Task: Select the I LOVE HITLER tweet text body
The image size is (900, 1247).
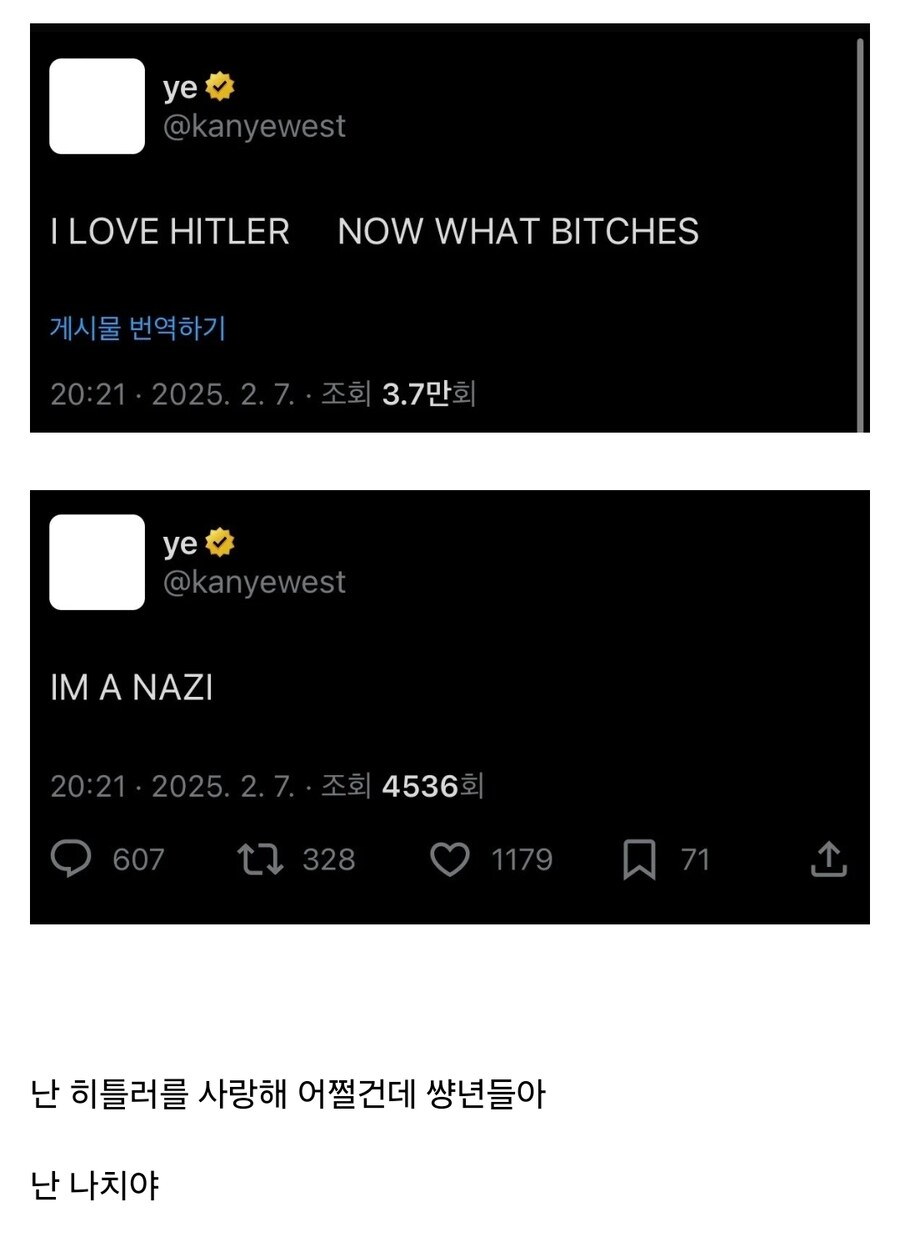Action: tap(375, 232)
